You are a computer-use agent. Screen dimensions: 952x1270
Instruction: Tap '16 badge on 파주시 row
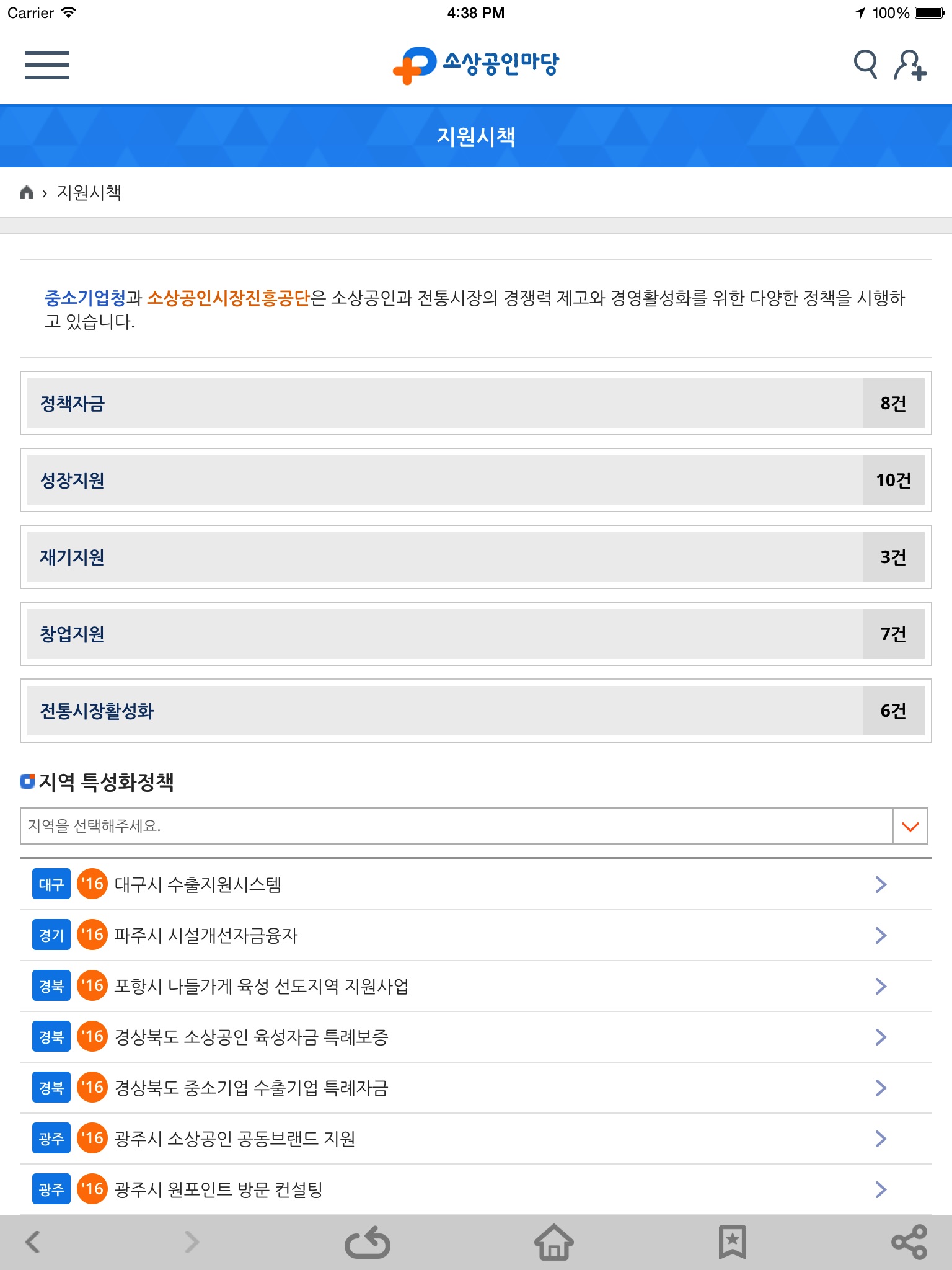92,935
